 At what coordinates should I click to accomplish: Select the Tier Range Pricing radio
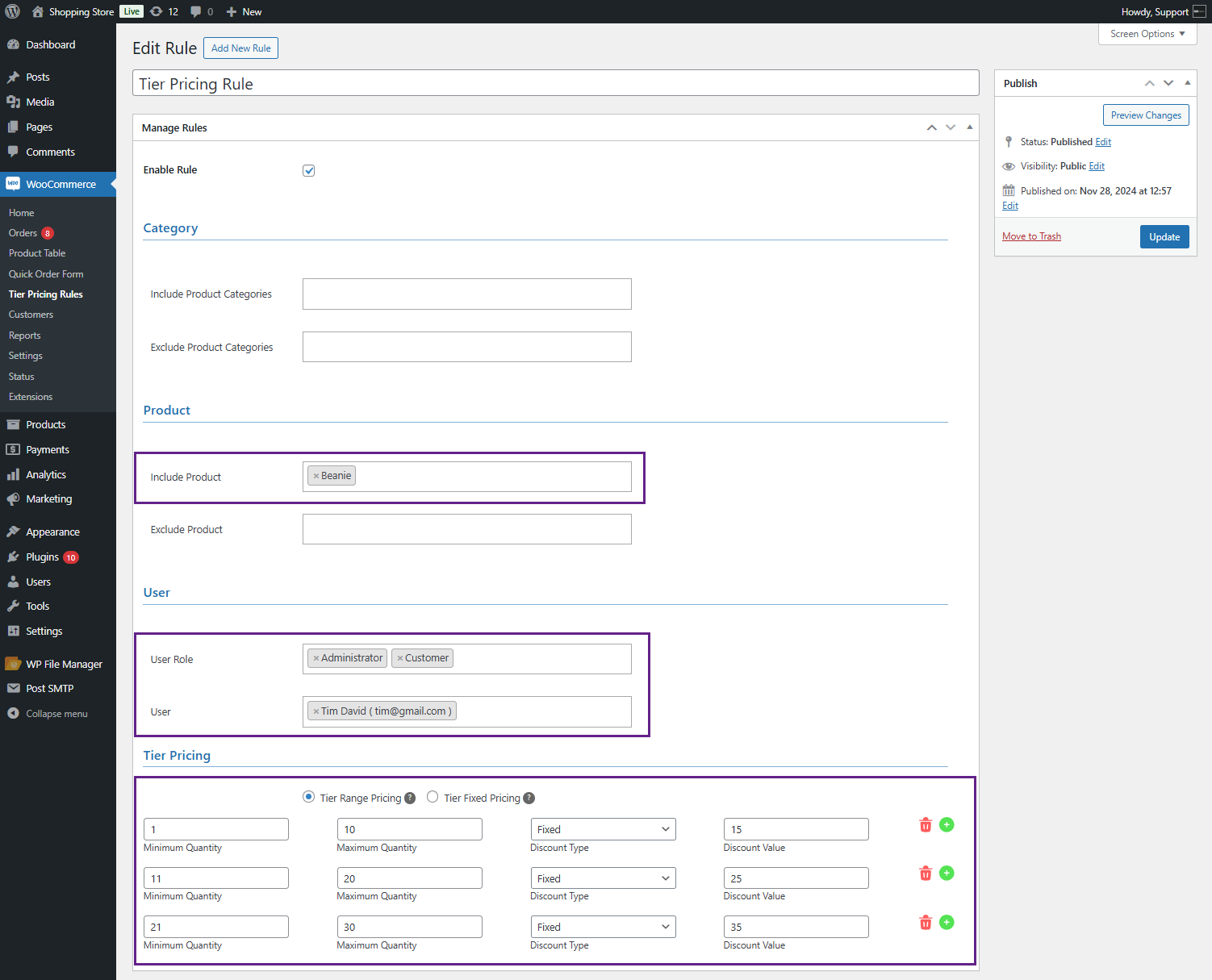(x=308, y=797)
